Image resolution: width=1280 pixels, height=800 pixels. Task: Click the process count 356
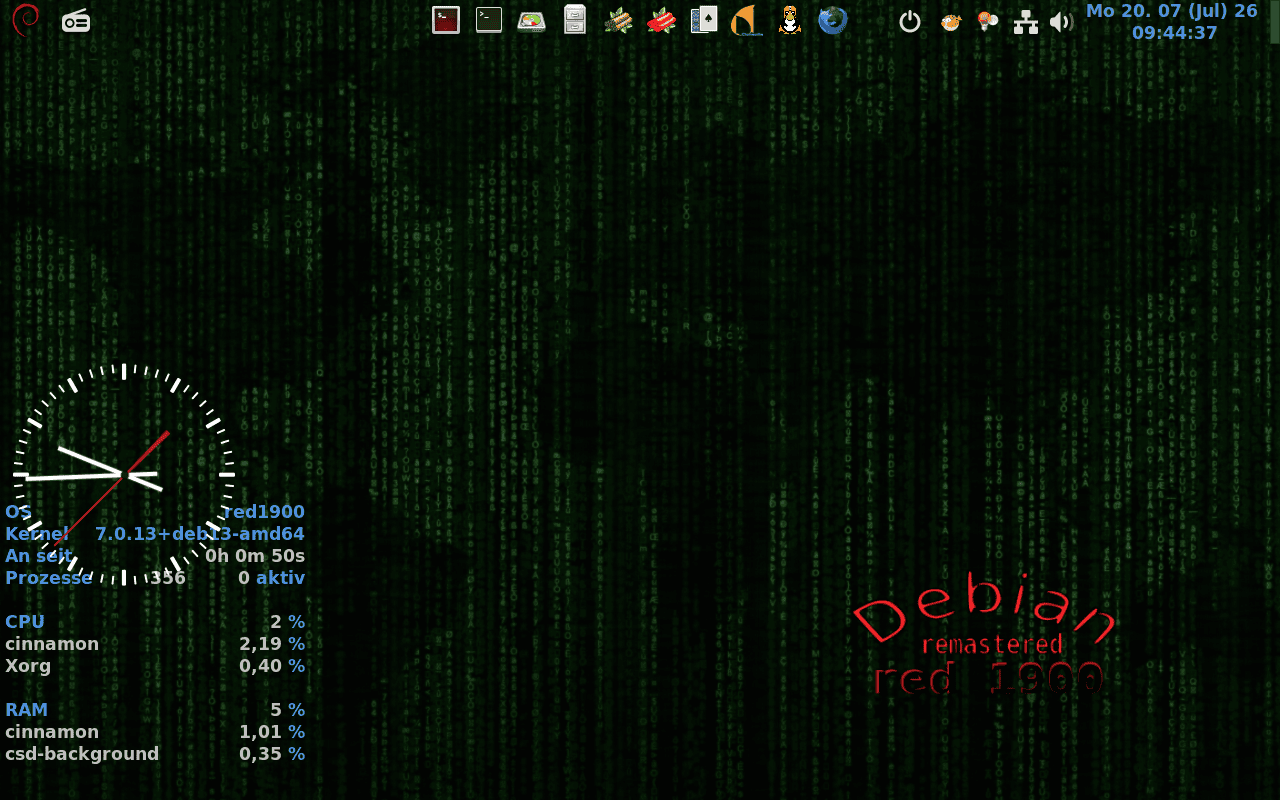[x=168, y=578]
